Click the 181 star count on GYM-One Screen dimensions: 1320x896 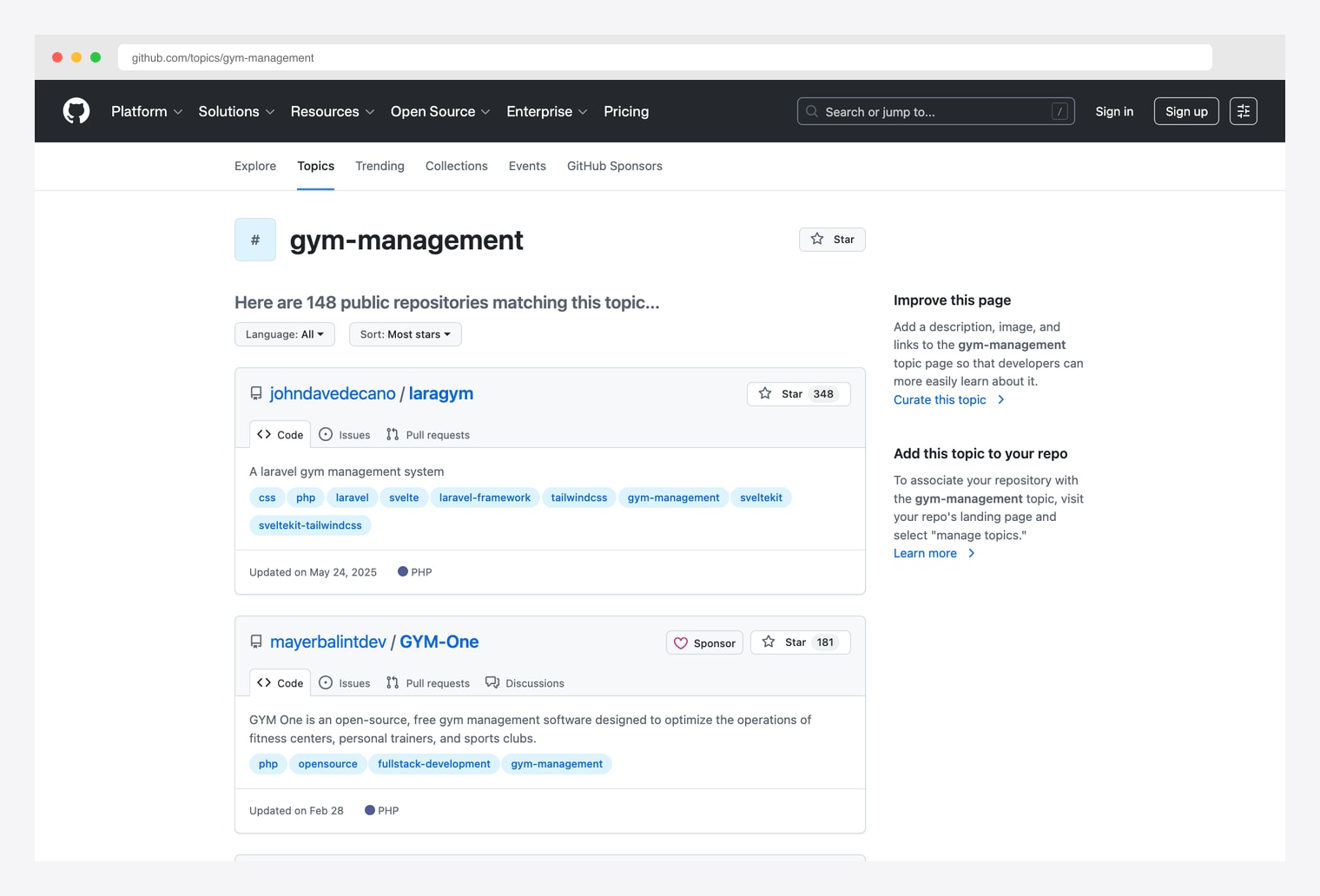coord(825,642)
